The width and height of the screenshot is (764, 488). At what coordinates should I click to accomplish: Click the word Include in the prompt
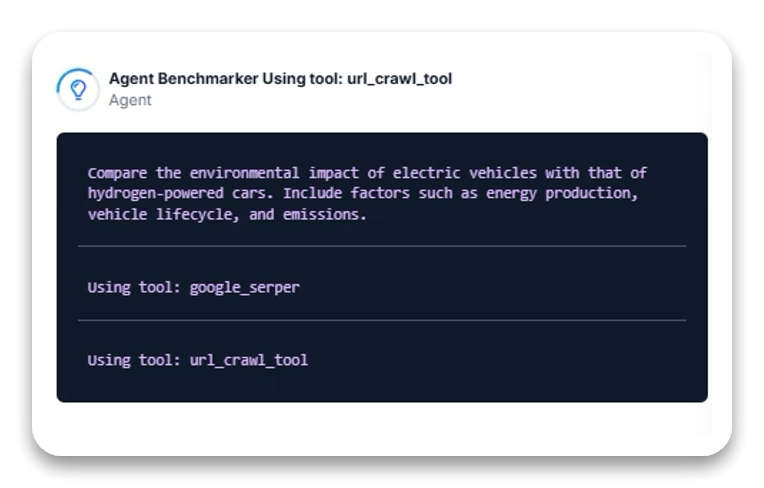[x=312, y=193]
